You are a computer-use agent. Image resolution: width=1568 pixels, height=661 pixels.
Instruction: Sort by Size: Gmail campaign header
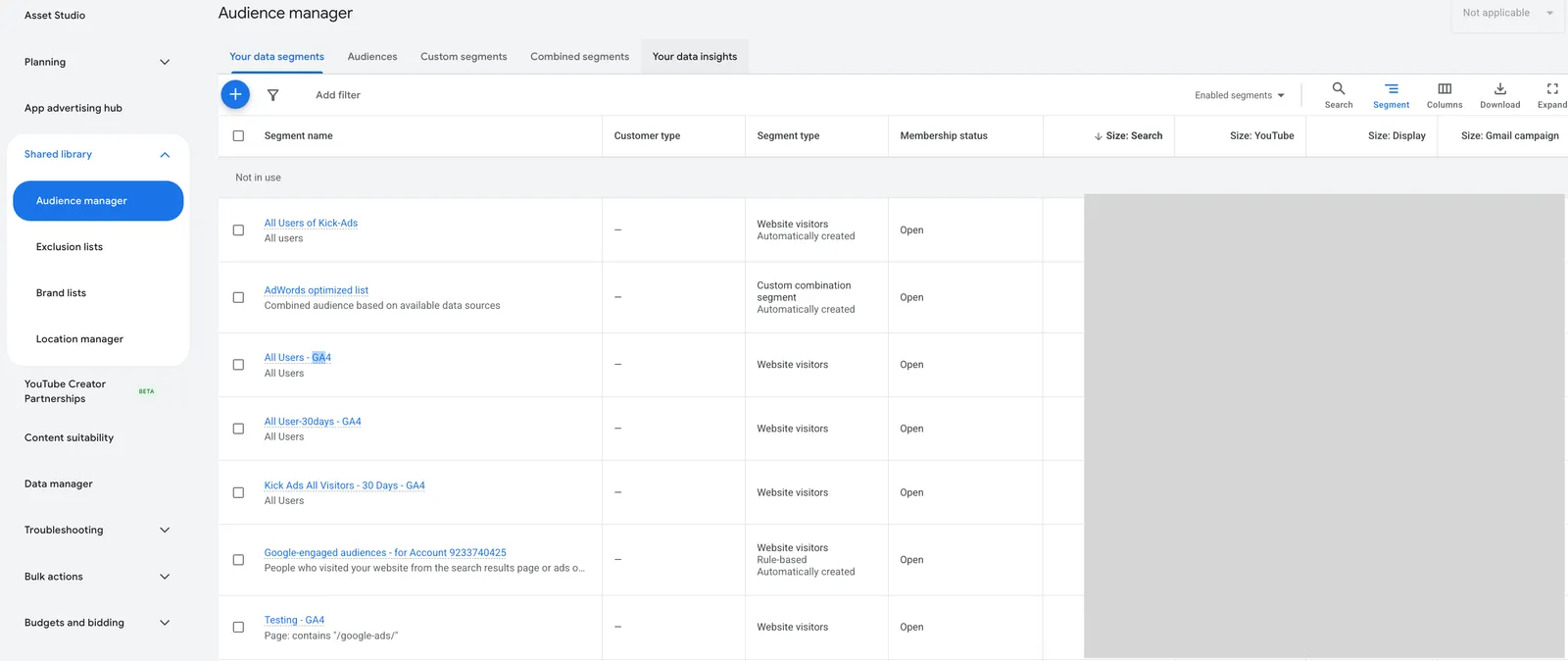(1509, 136)
